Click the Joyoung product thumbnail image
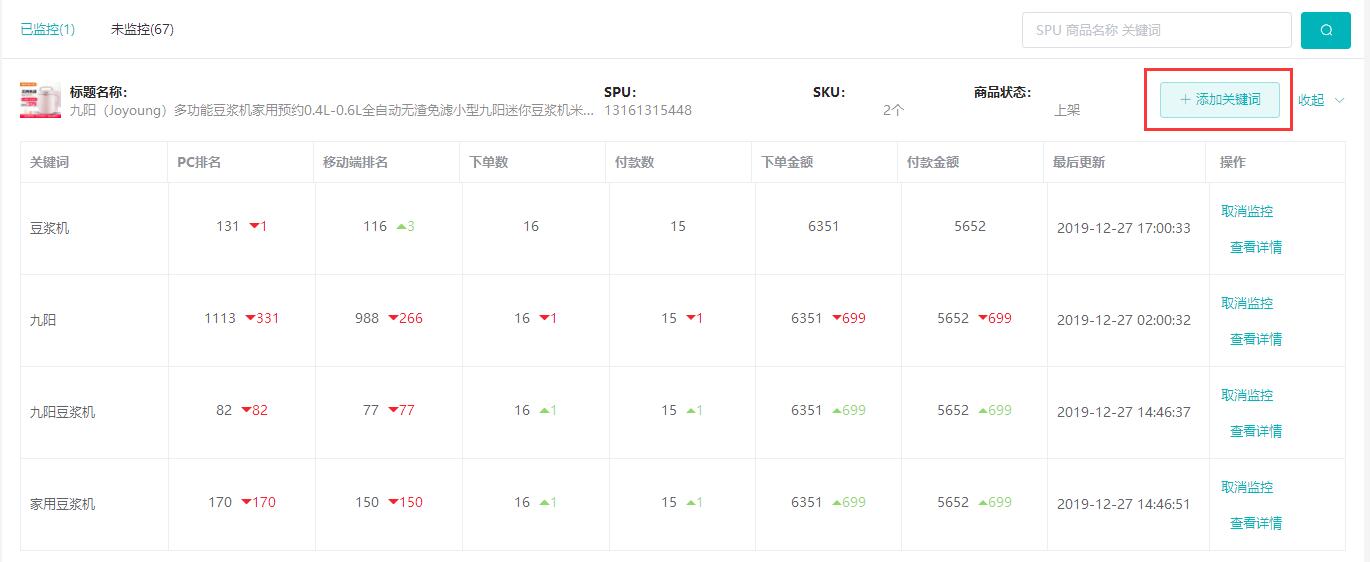 [40, 101]
